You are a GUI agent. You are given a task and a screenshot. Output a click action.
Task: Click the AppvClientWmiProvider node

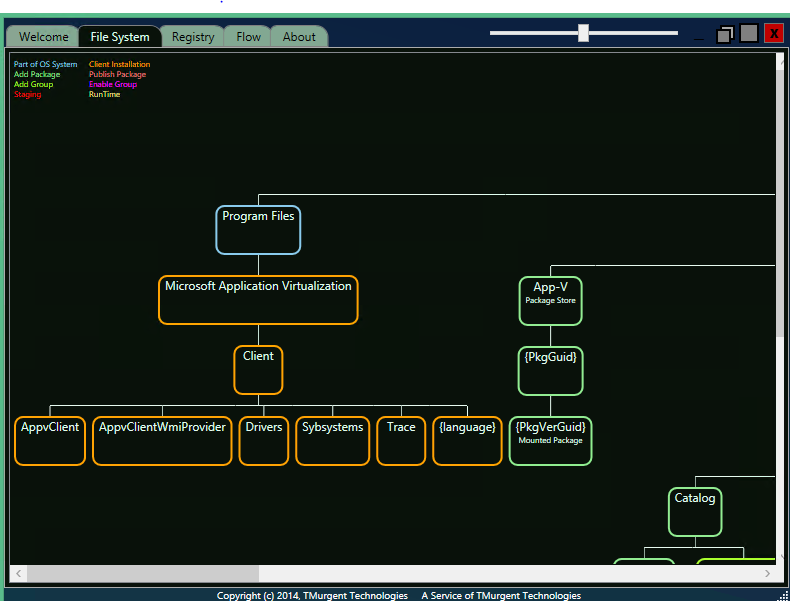[162, 440]
